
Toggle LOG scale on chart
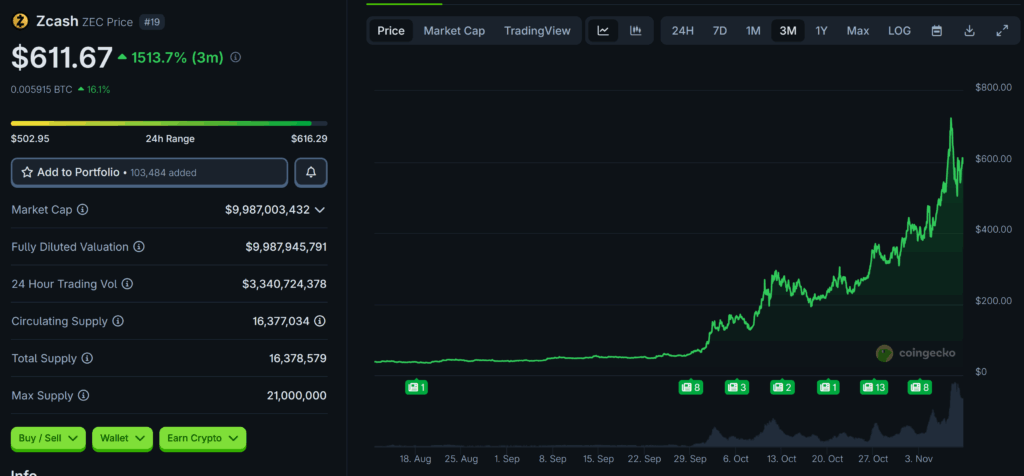point(899,31)
